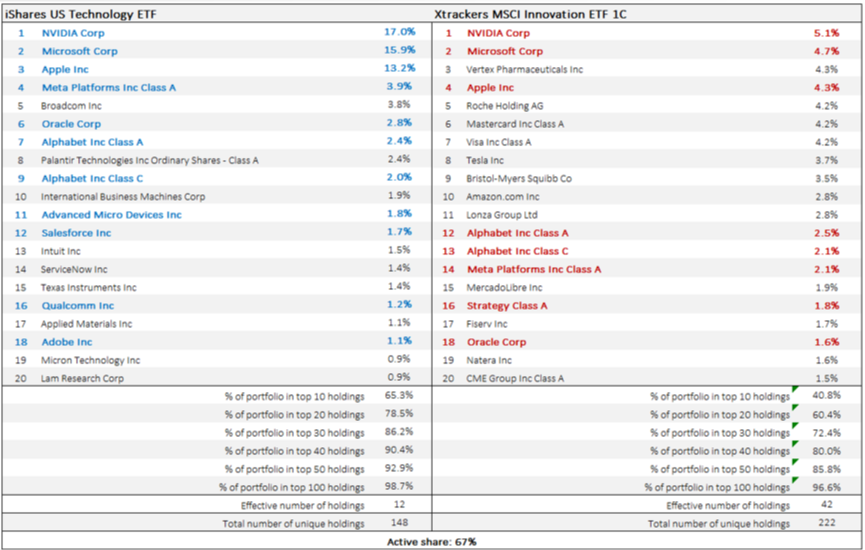The width and height of the screenshot is (865, 550).
Task: Select the 5.1% weight for NVIDIA Corp
Action: point(826,33)
